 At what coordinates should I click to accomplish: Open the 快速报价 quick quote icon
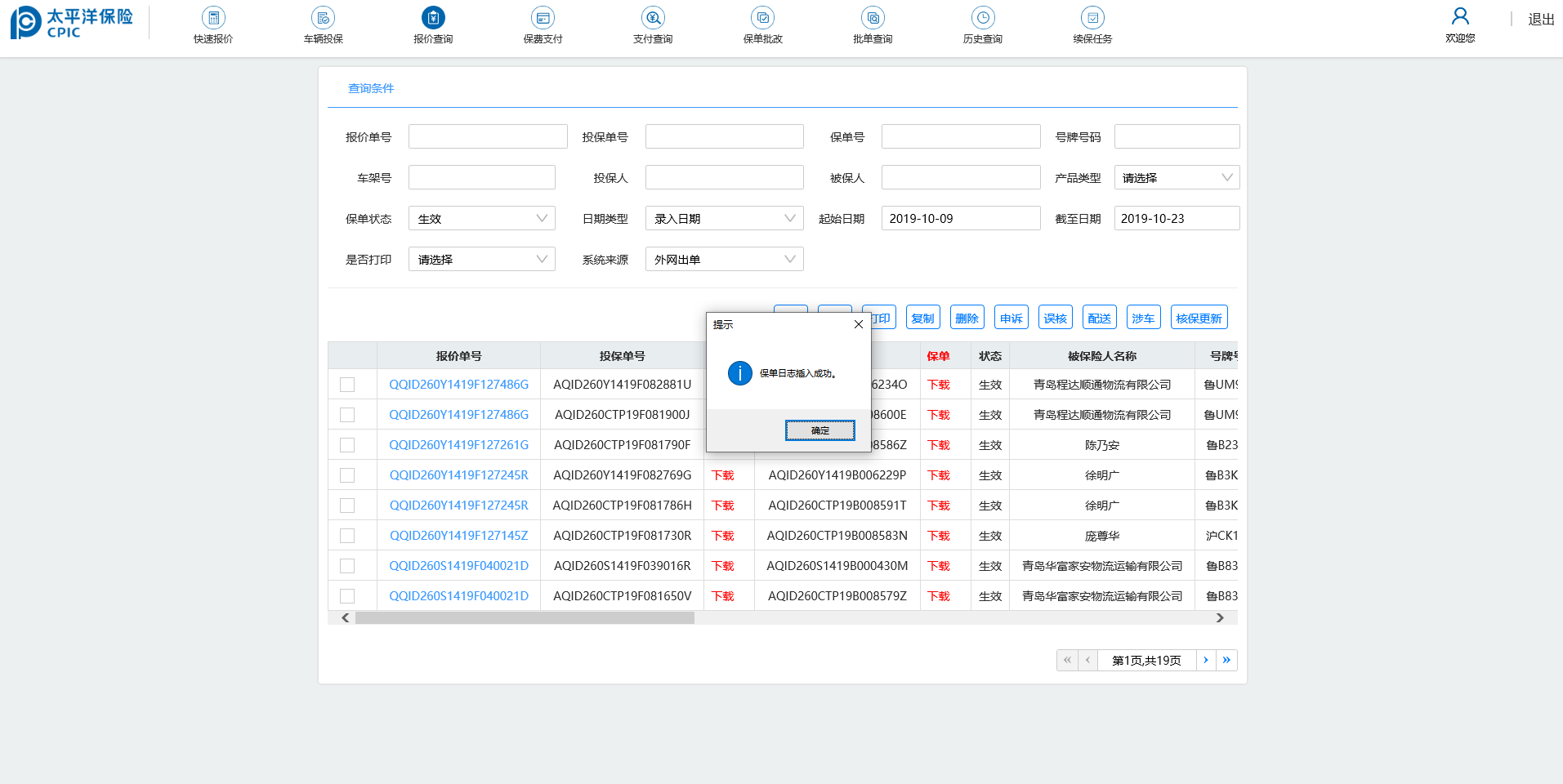tap(213, 18)
